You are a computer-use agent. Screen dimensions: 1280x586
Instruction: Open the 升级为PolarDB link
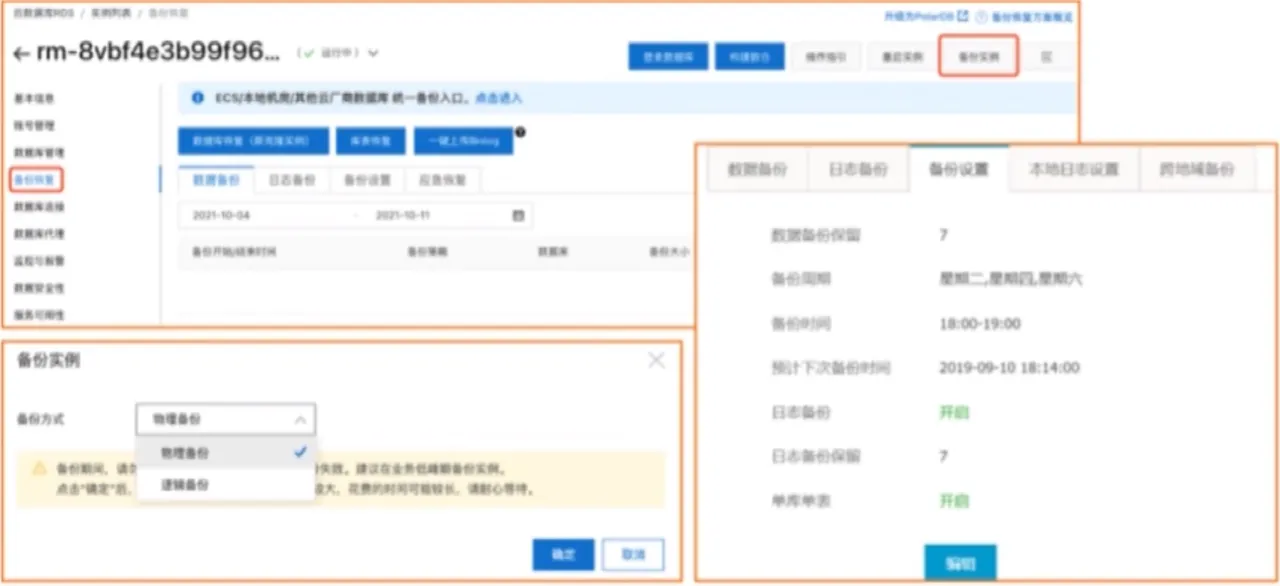(x=919, y=16)
